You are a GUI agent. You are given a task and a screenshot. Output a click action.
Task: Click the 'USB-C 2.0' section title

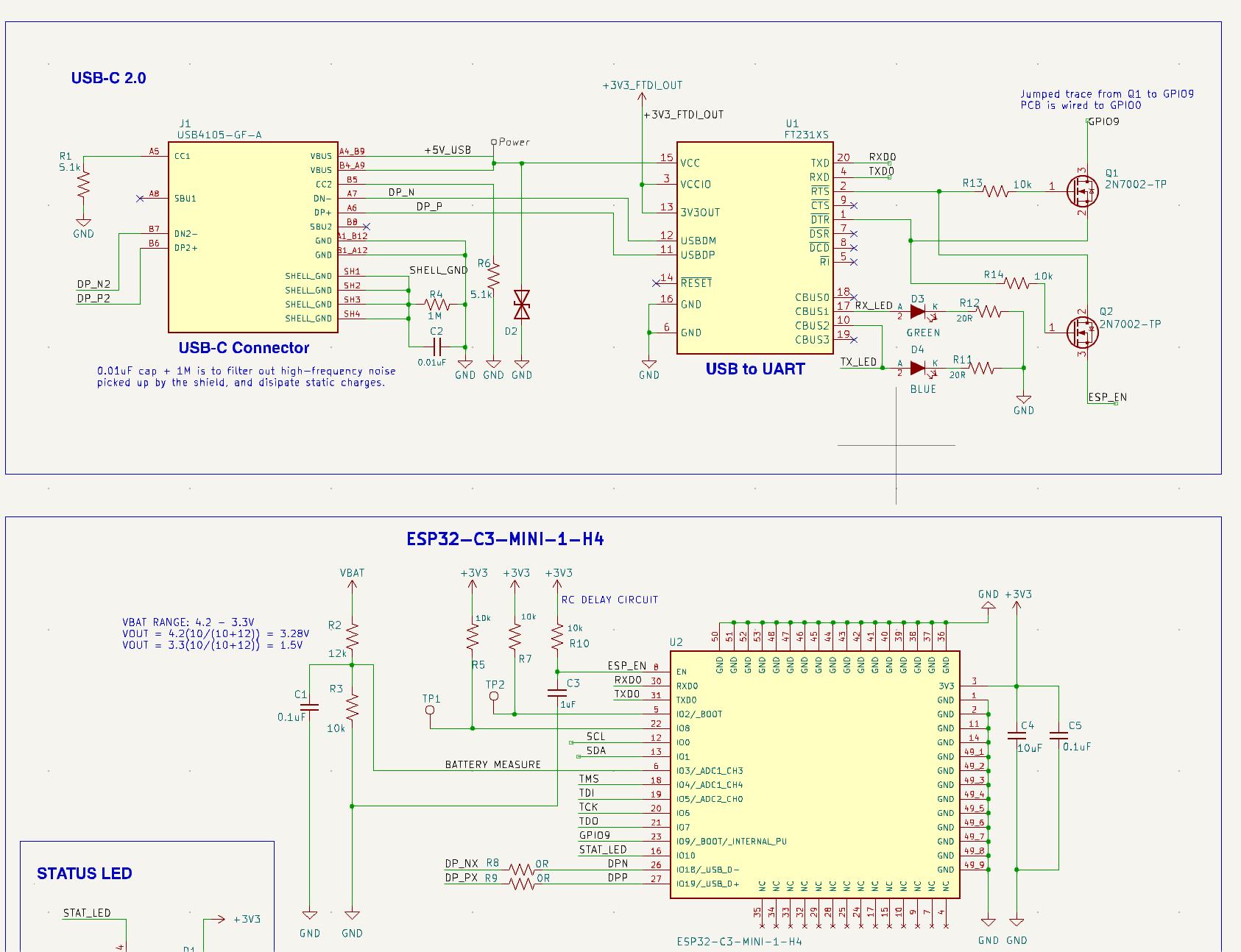click(109, 78)
